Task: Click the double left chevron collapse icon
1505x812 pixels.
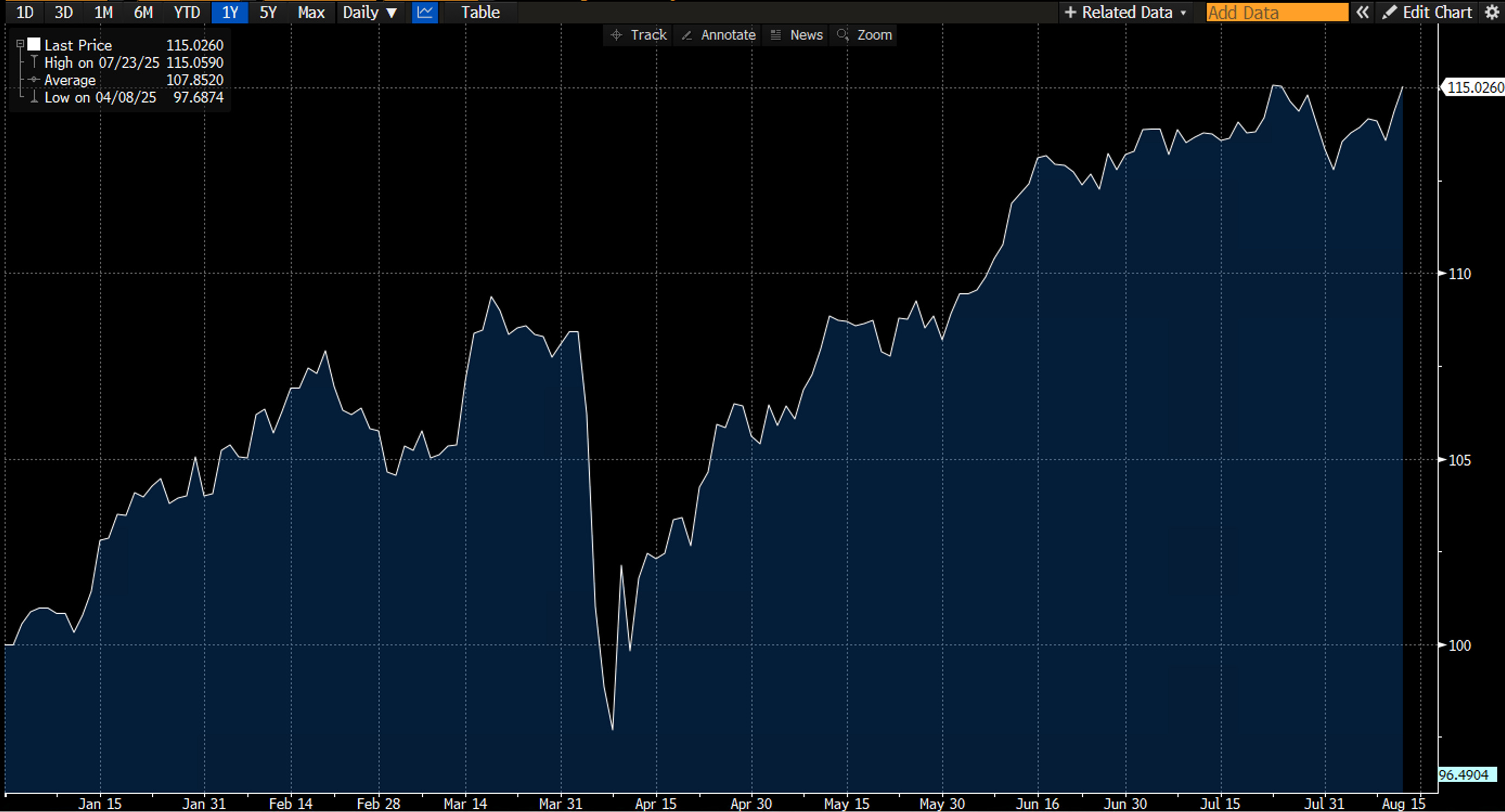Action: [x=1362, y=12]
